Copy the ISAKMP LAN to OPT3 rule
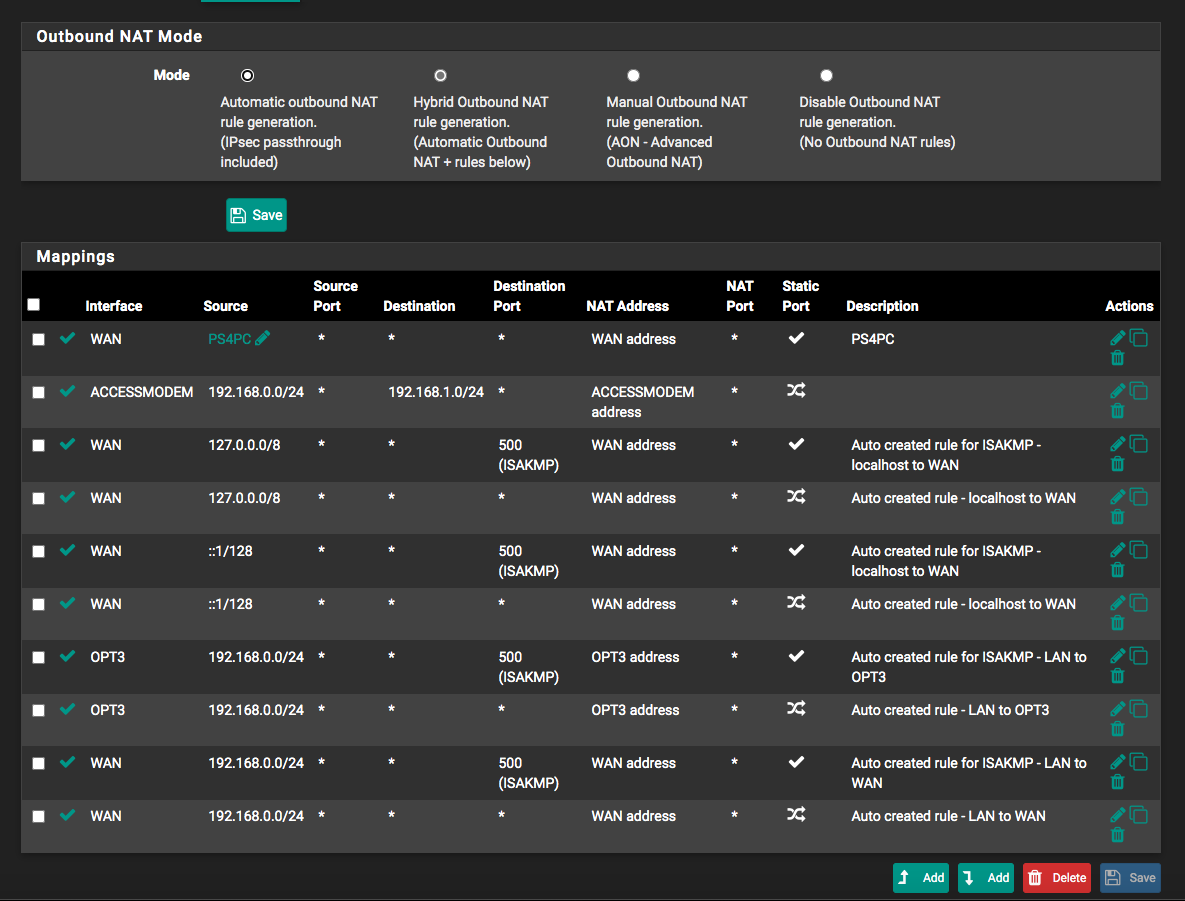 tap(1139, 655)
